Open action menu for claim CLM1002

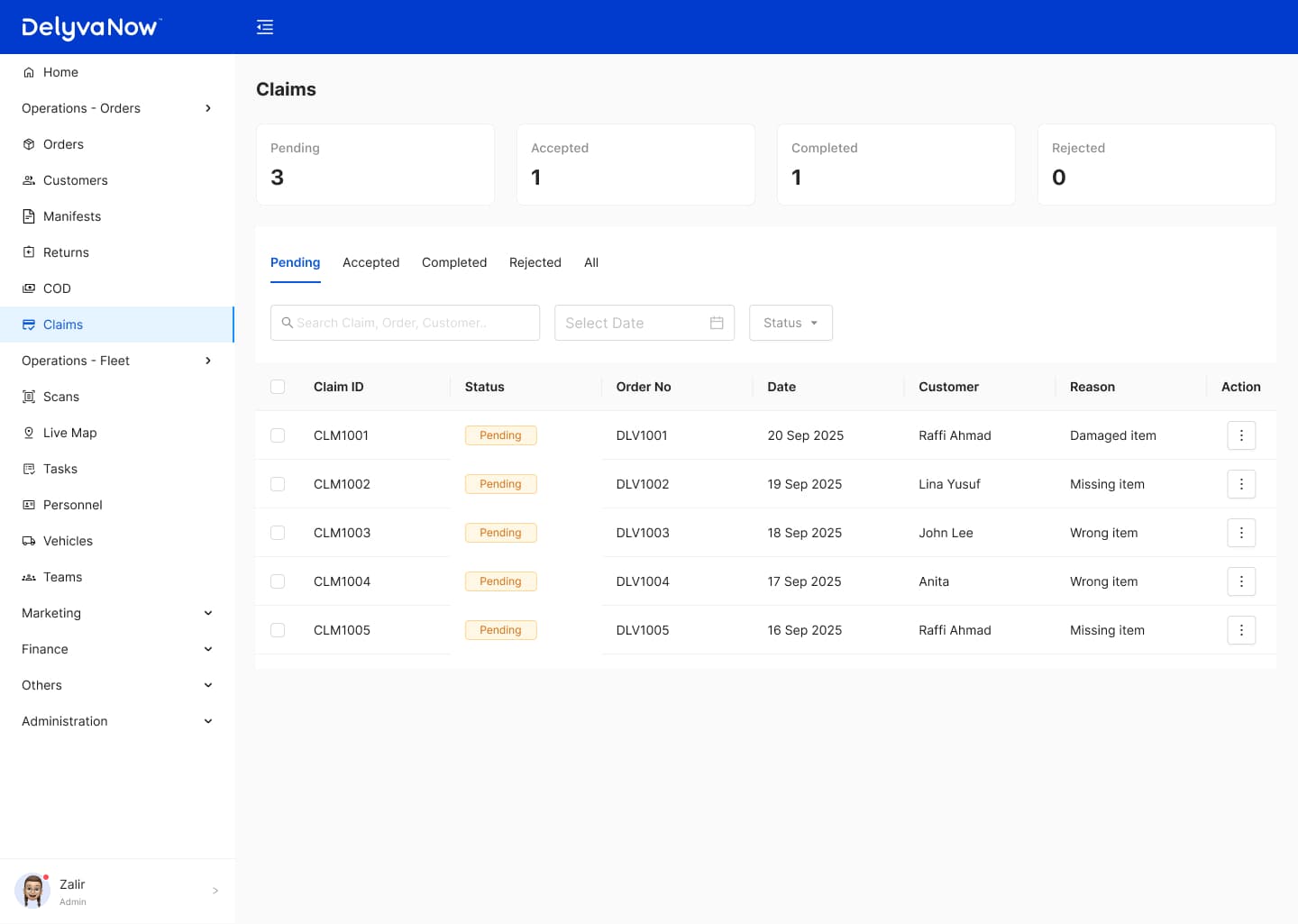[1241, 484]
